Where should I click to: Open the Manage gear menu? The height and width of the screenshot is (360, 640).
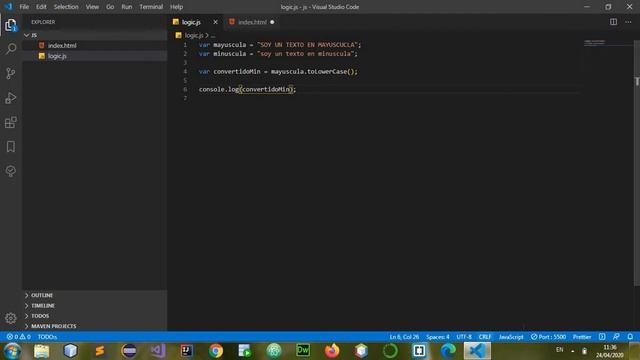(x=11, y=318)
